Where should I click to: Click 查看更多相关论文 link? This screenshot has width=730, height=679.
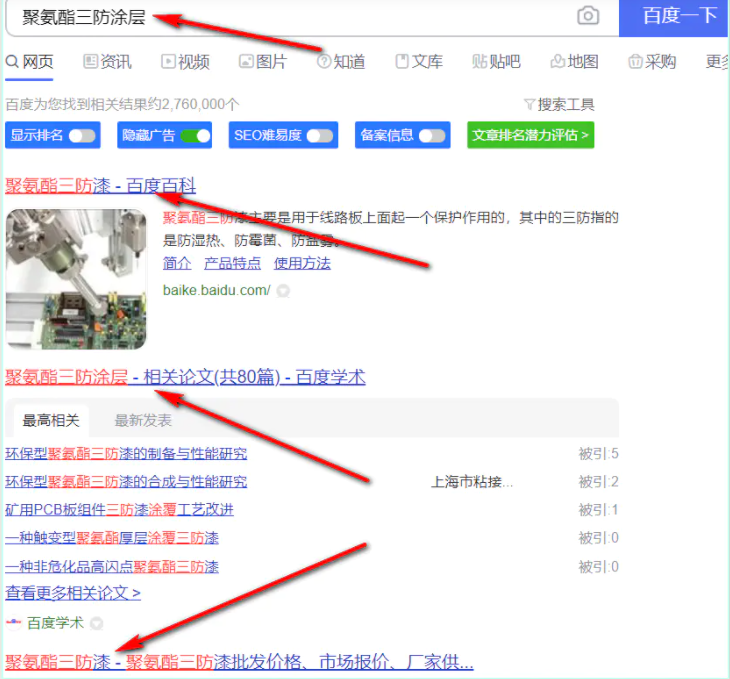tap(73, 593)
